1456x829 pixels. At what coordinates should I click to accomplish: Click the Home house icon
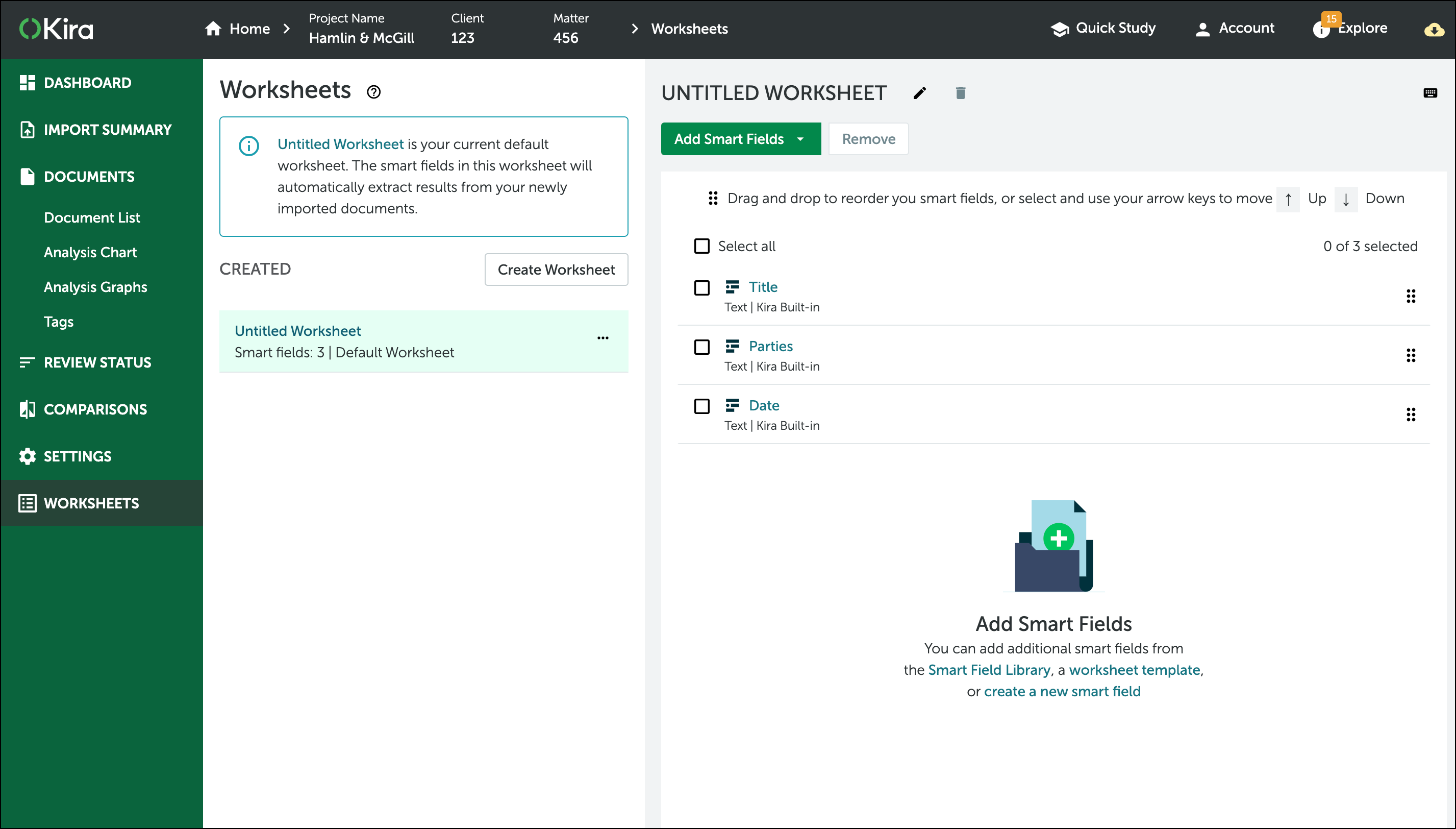coord(213,29)
